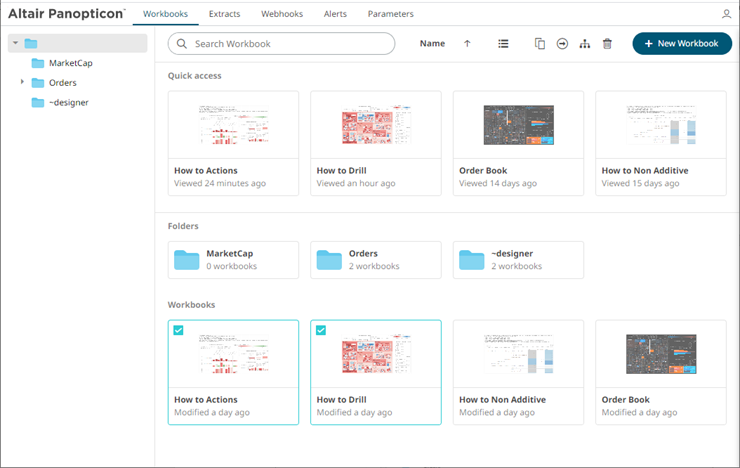The width and height of the screenshot is (740, 468).
Task: Click the New Workbook button
Action: pos(681,44)
